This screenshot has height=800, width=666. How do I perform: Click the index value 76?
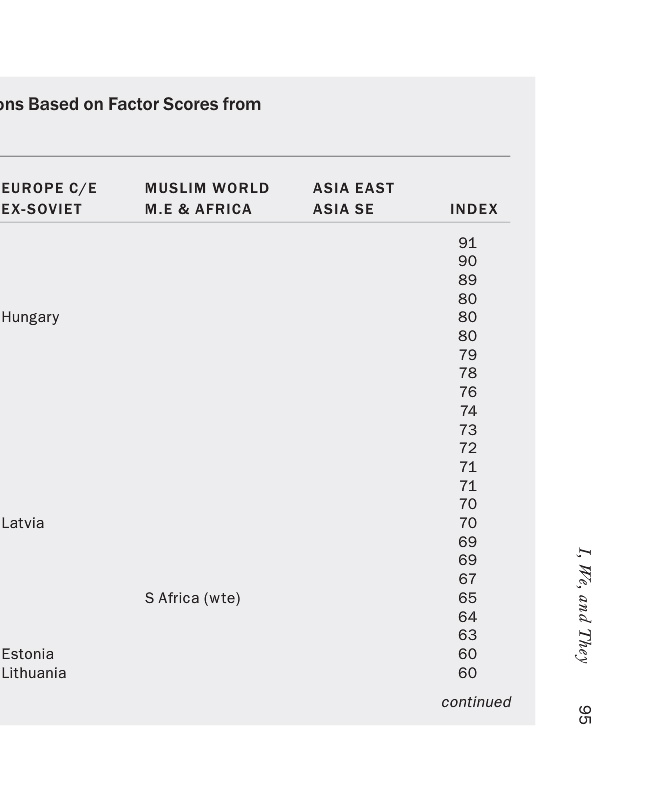tap(467, 392)
